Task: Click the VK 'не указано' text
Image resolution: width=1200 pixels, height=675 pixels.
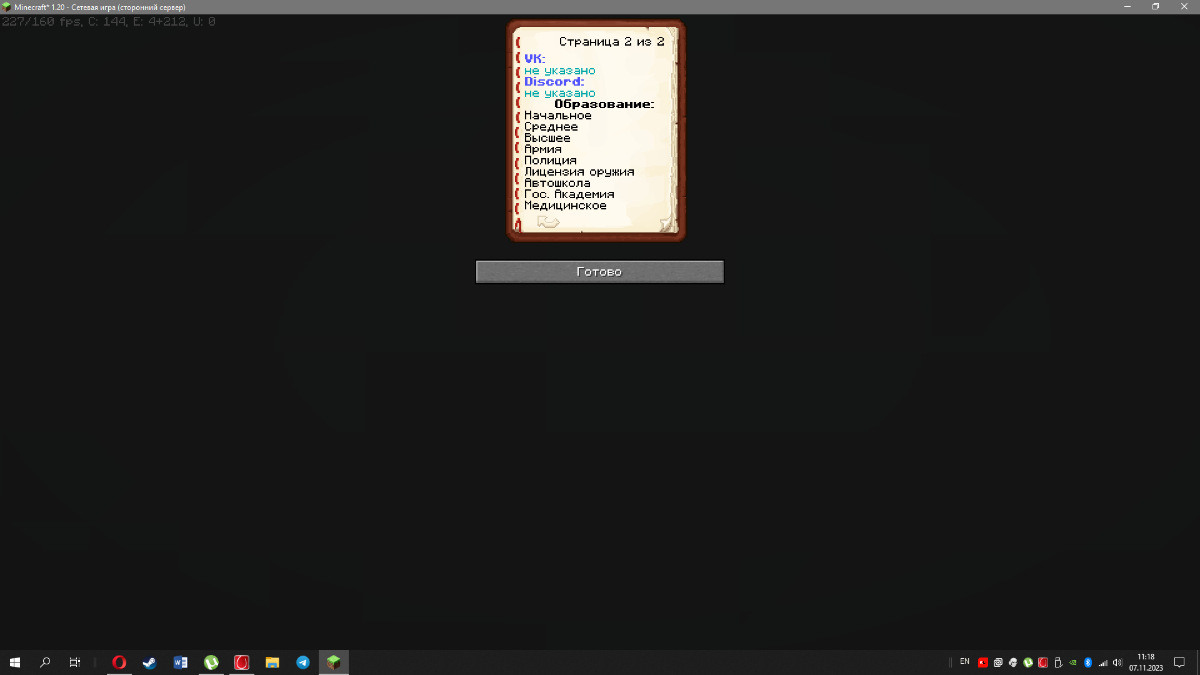Action: (x=559, y=71)
